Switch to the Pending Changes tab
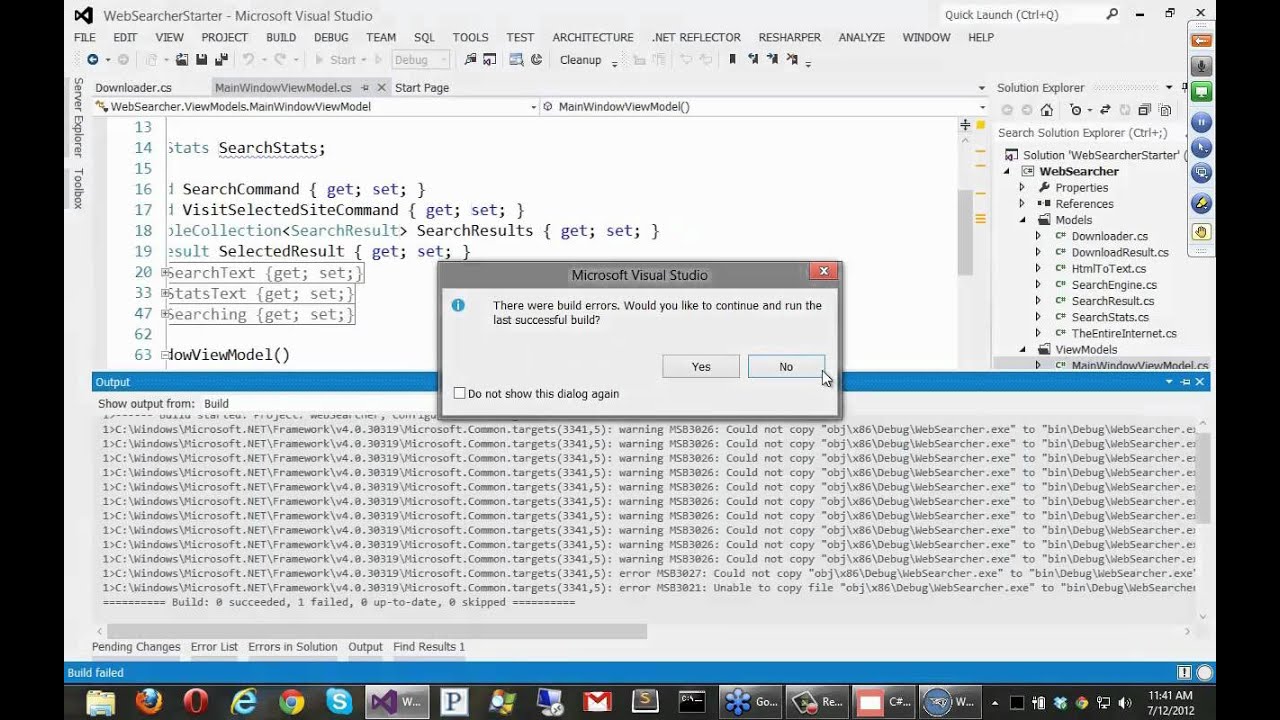The width and height of the screenshot is (1280, 720). tap(136, 647)
